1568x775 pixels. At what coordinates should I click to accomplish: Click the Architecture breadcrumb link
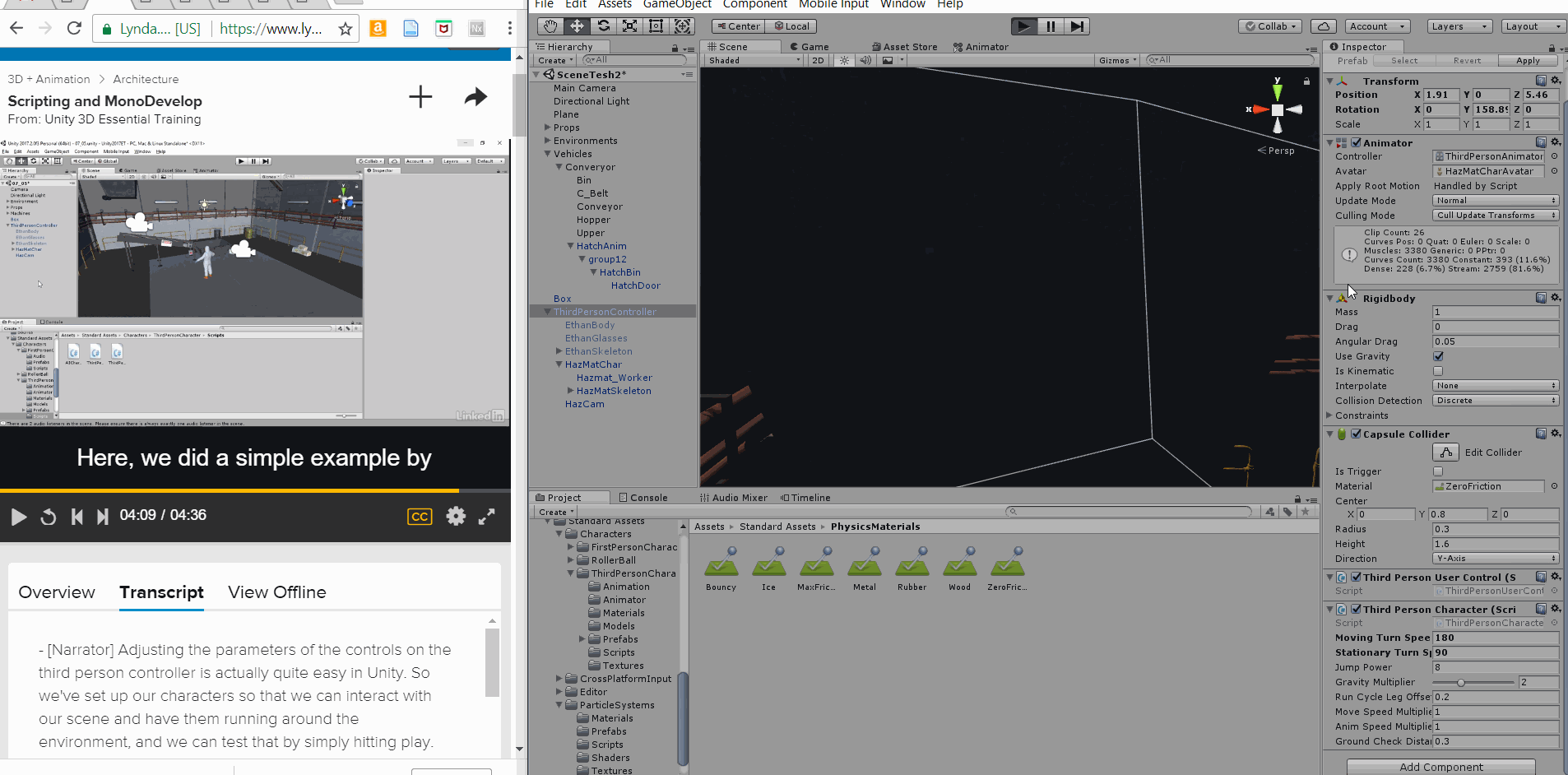(x=146, y=79)
